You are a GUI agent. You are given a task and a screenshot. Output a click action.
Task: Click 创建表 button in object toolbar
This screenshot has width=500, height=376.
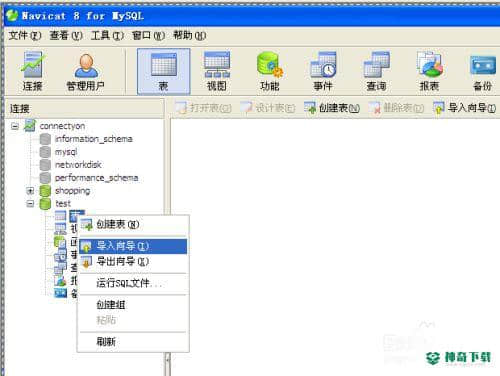click(332, 108)
